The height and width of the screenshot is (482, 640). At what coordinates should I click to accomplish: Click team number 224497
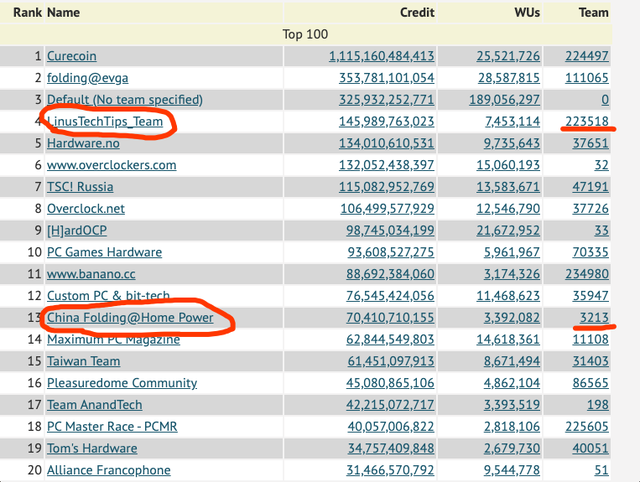click(587, 56)
